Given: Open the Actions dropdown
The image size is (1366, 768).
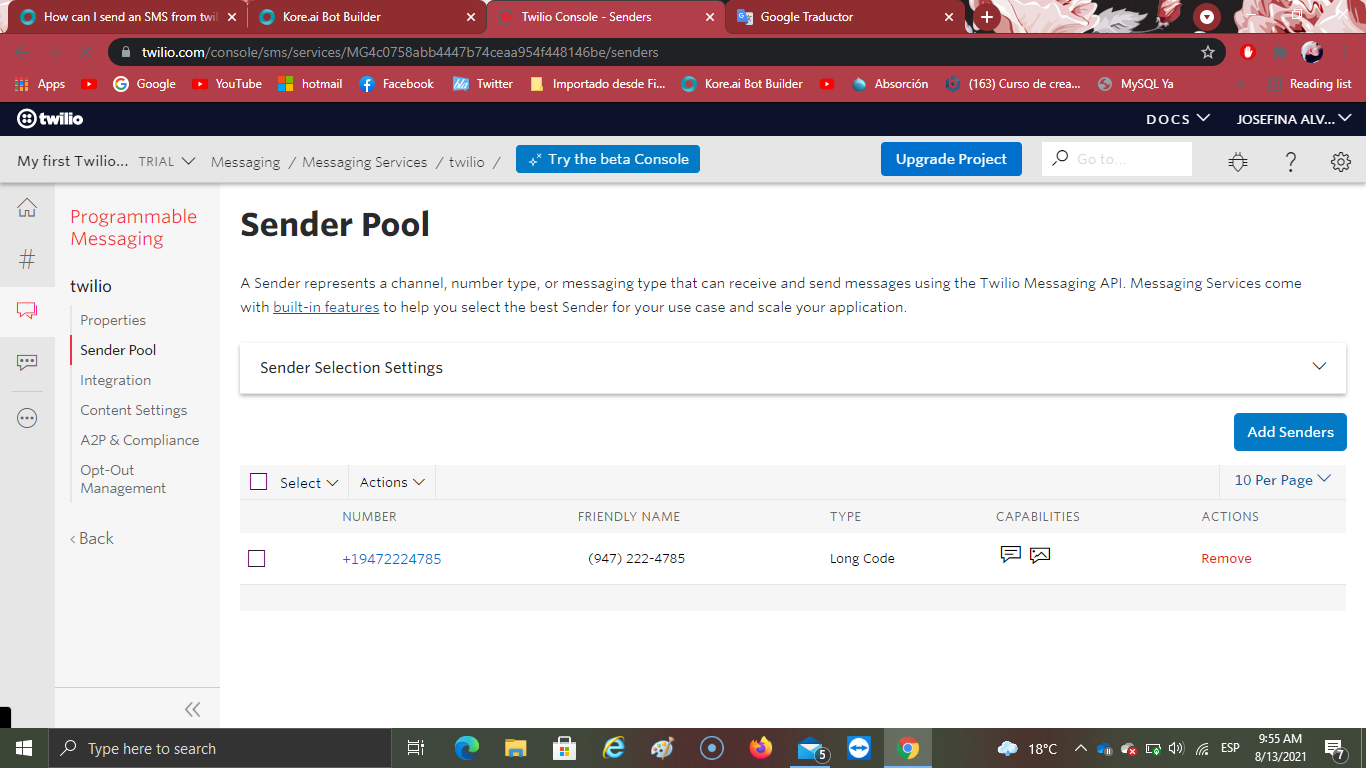Looking at the screenshot, I should click(x=392, y=482).
